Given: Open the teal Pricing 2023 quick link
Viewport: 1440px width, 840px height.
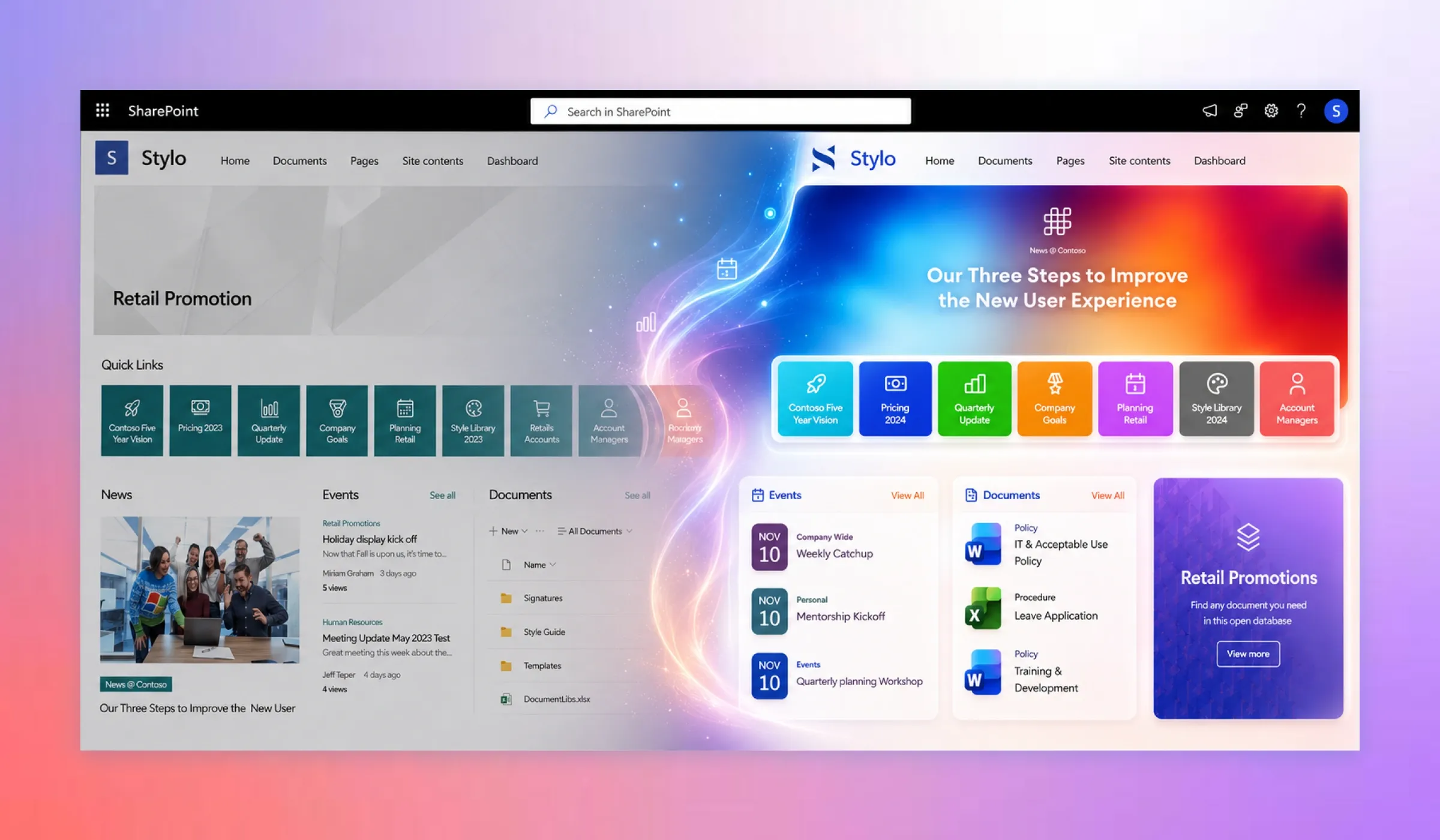Looking at the screenshot, I should pyautogui.click(x=200, y=421).
